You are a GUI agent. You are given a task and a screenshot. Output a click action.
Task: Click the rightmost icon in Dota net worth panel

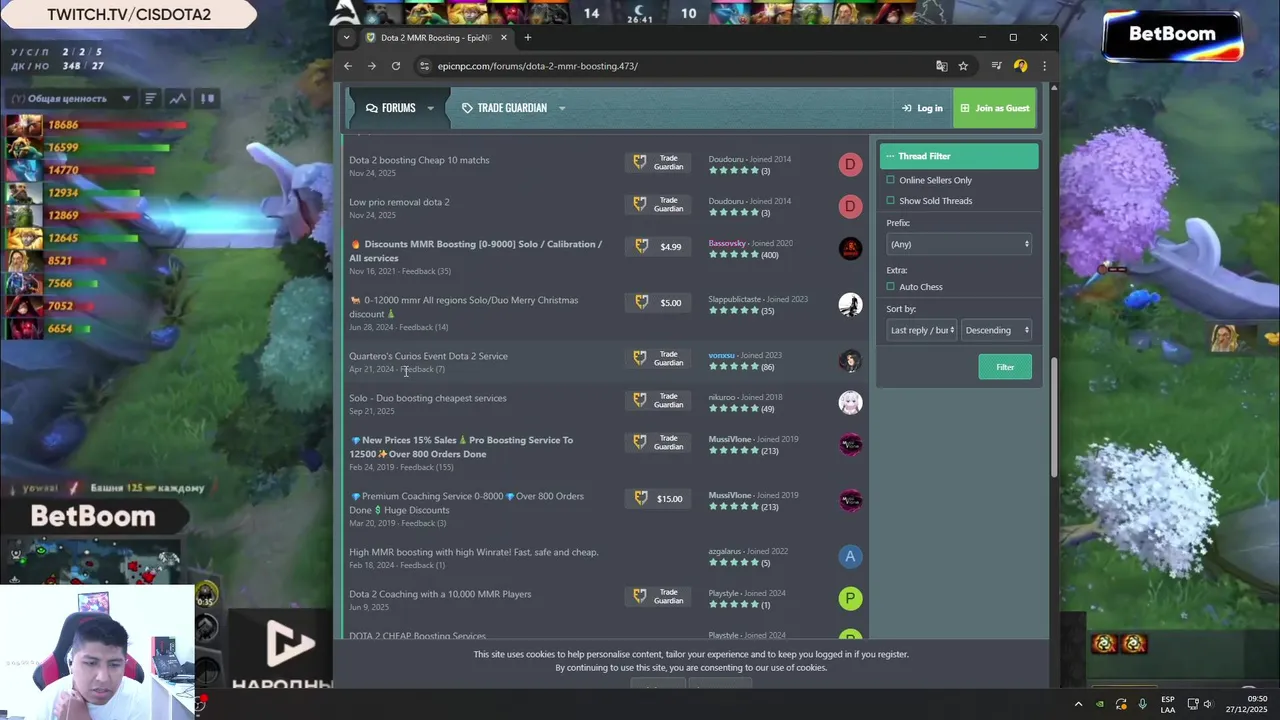[x=207, y=98]
